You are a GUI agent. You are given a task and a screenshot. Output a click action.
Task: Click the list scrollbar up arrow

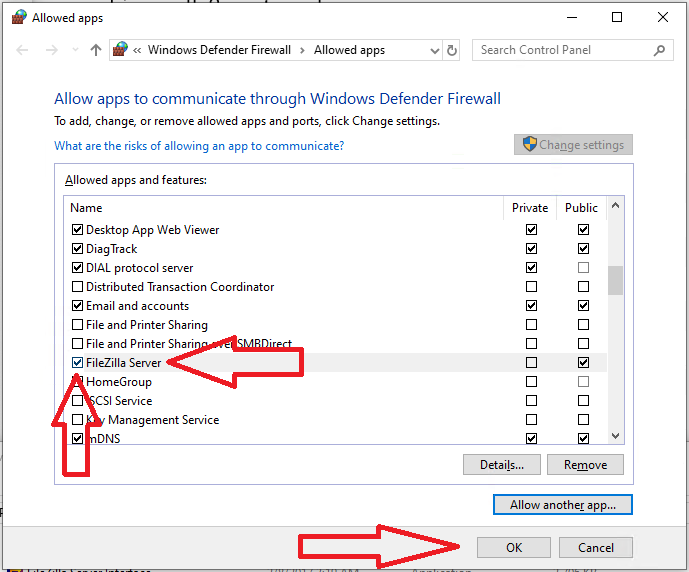616,205
